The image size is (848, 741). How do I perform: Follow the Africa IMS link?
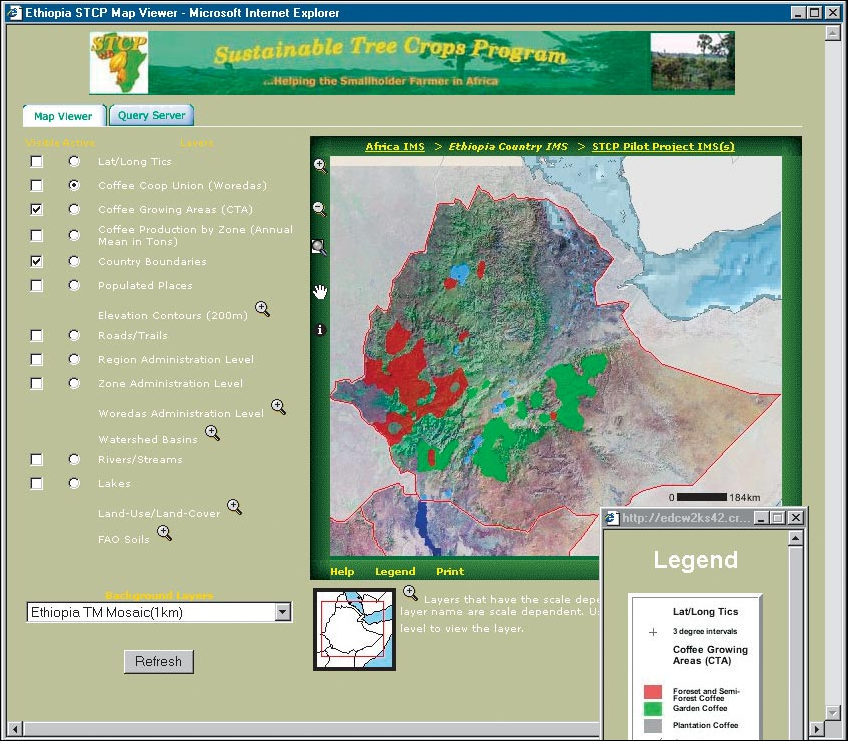click(x=395, y=146)
